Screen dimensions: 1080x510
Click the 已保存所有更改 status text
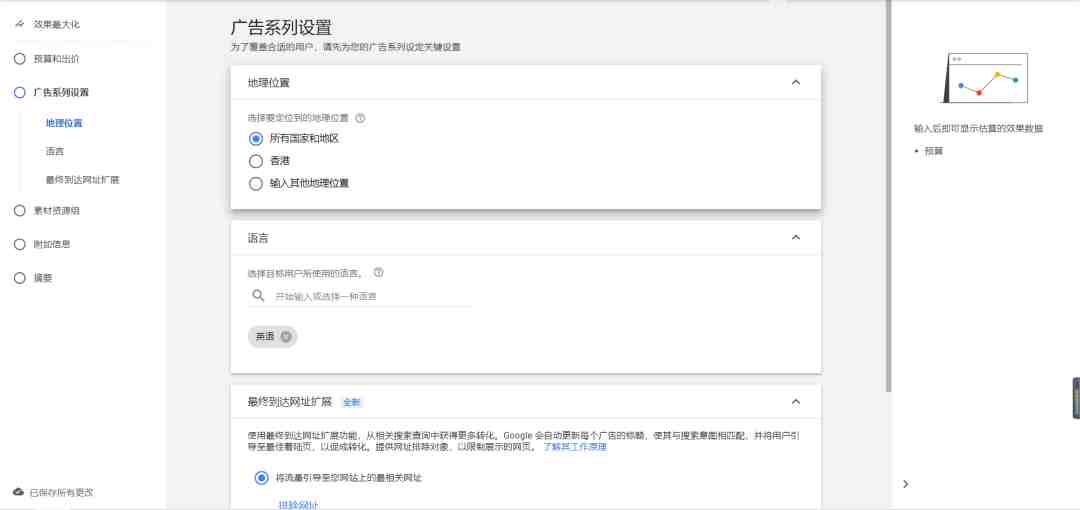(62, 493)
